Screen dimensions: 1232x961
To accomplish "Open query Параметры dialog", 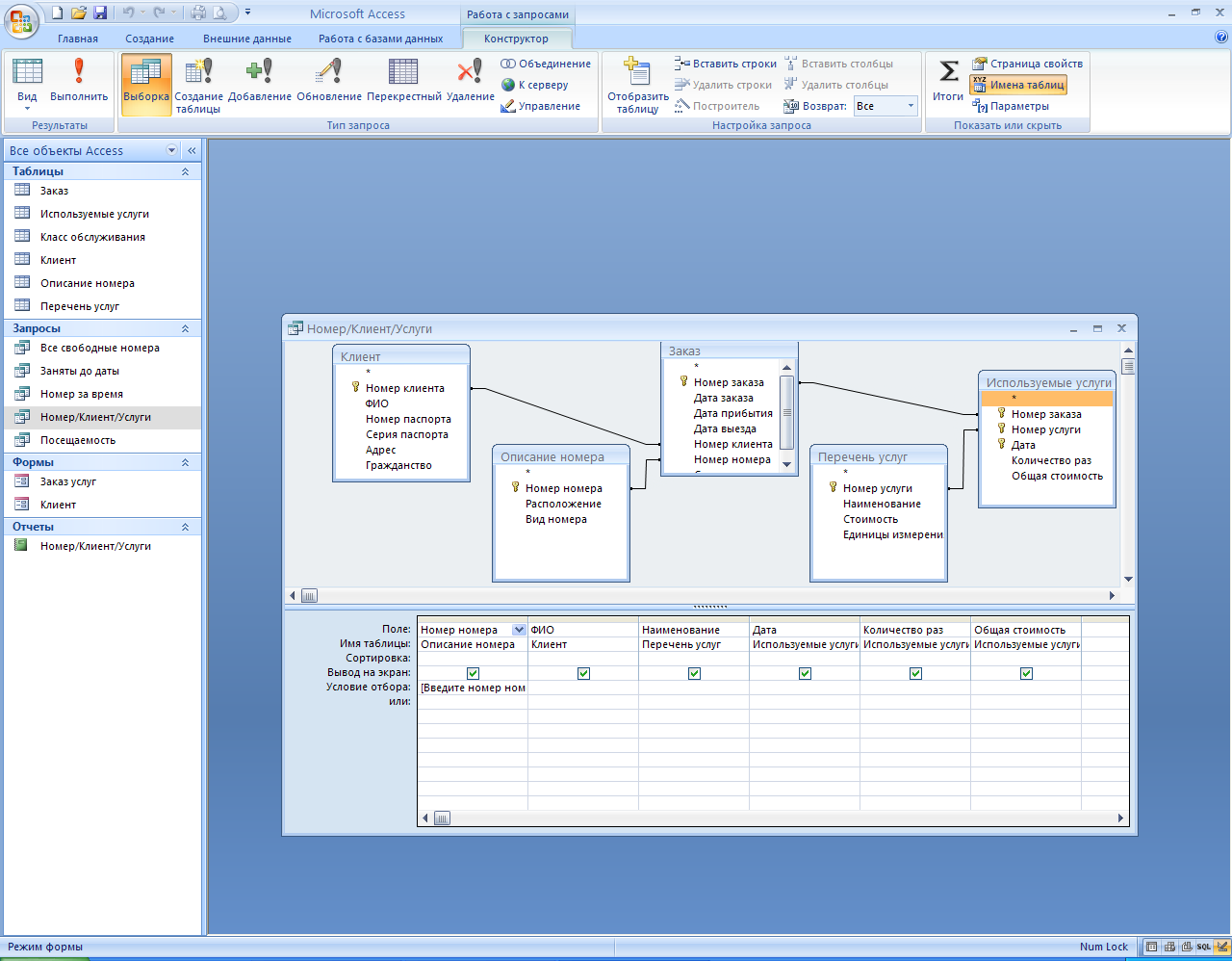I will 1011,106.
